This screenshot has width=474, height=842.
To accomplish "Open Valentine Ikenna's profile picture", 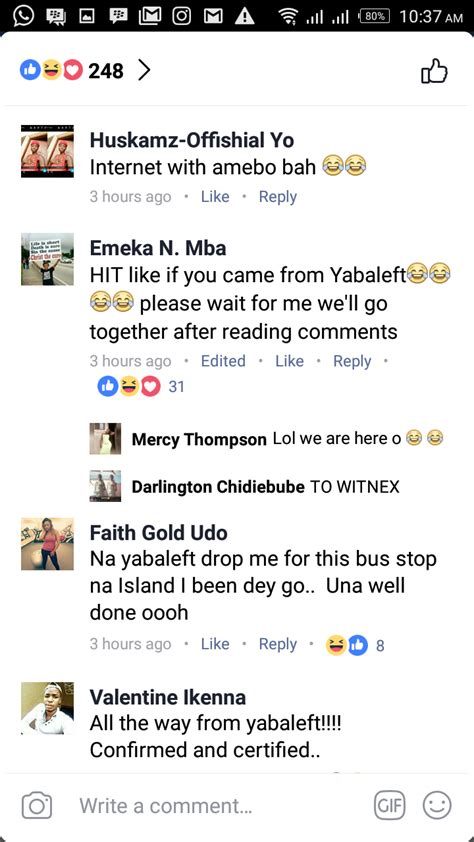I will click(x=47, y=708).
